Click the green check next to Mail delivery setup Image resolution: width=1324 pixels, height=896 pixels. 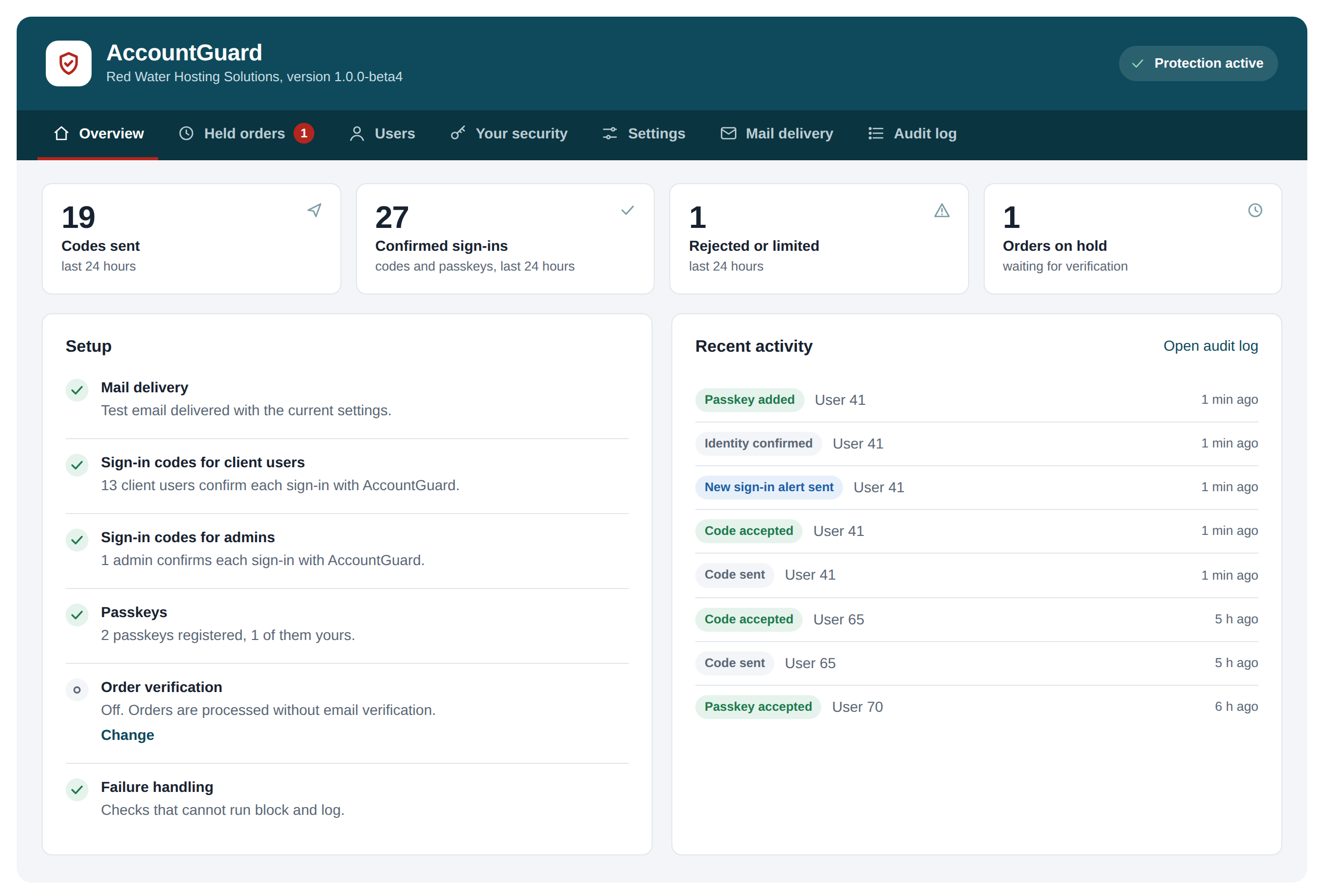(77, 390)
